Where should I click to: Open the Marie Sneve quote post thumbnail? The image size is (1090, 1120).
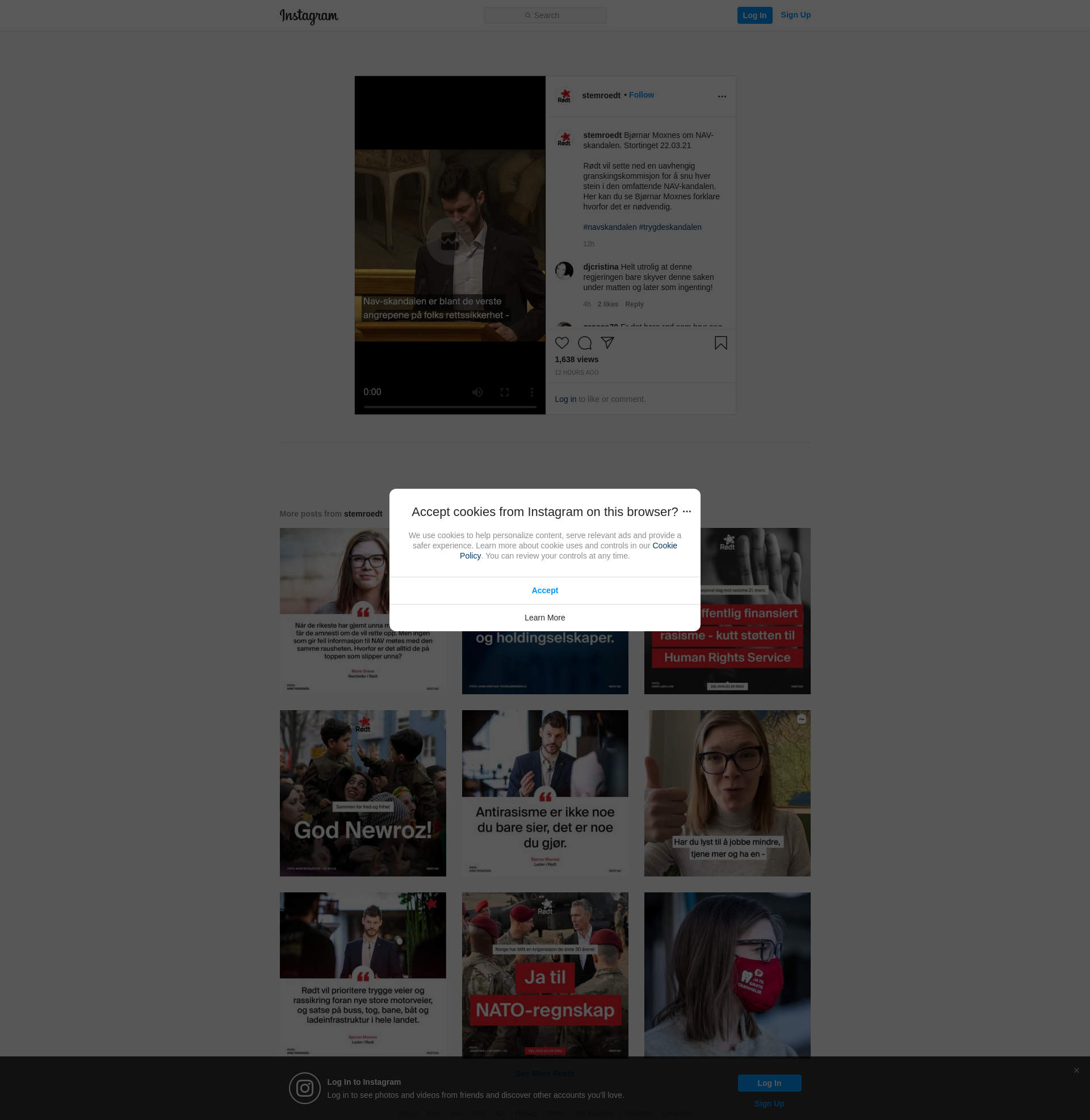[362, 611]
